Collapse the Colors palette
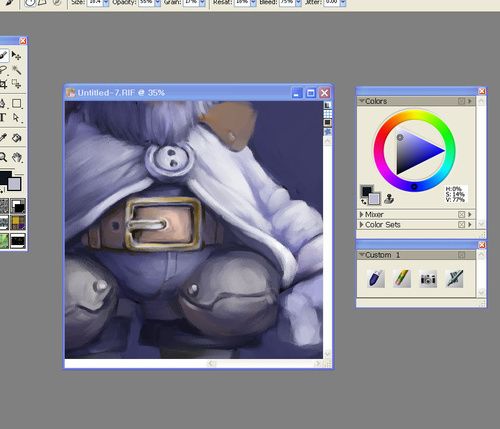The width and height of the screenshot is (500, 429). click(x=361, y=101)
